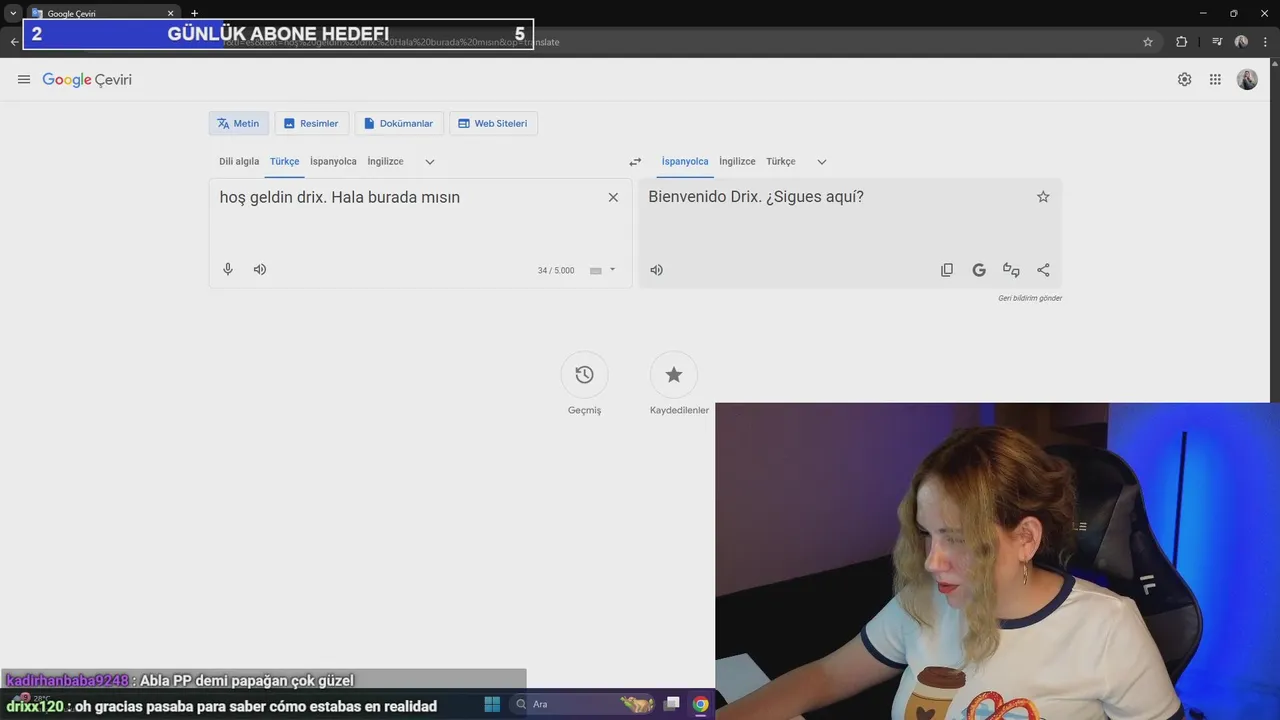Screen dimensions: 1280x720
Task: Click Chrome icon on the taskbar
Action: [x=701, y=704]
